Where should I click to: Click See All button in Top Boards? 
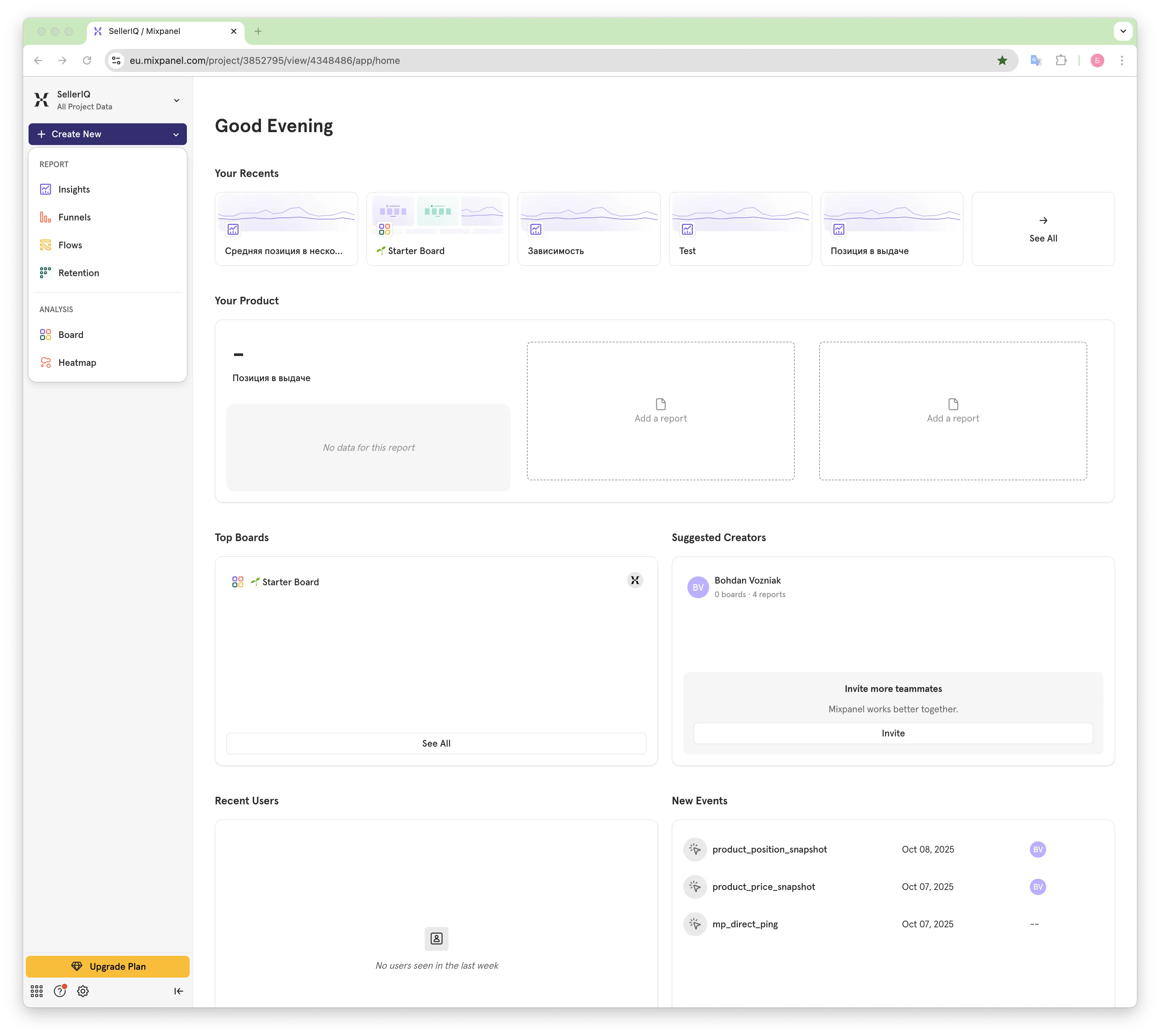coord(436,744)
